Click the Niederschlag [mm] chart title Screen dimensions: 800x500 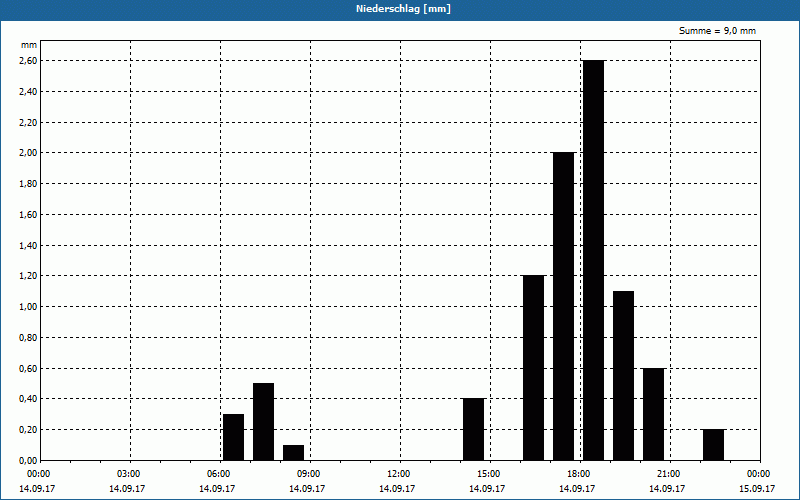(x=403, y=9)
